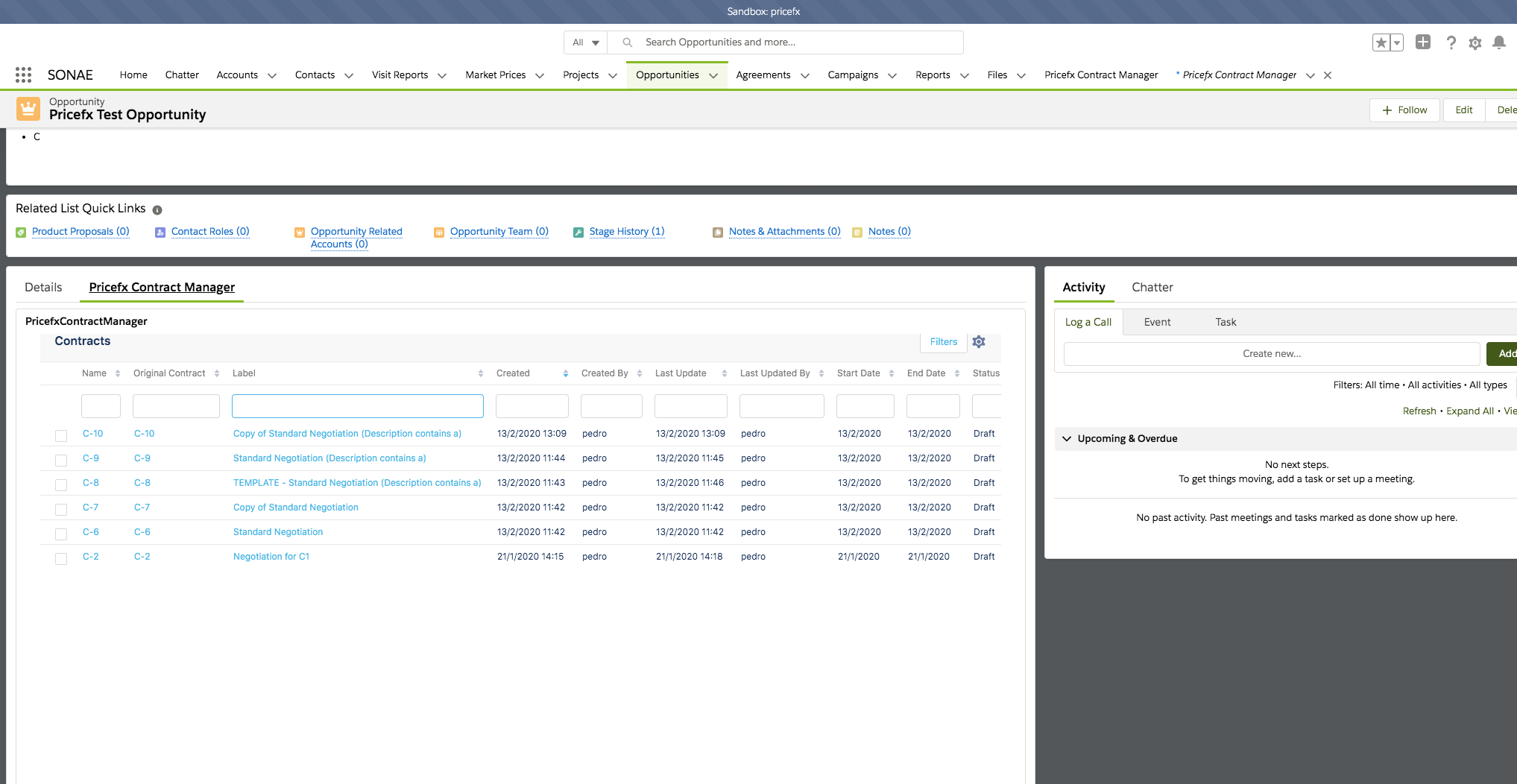
Task: Click the favorites star icon
Action: pyautogui.click(x=1380, y=42)
